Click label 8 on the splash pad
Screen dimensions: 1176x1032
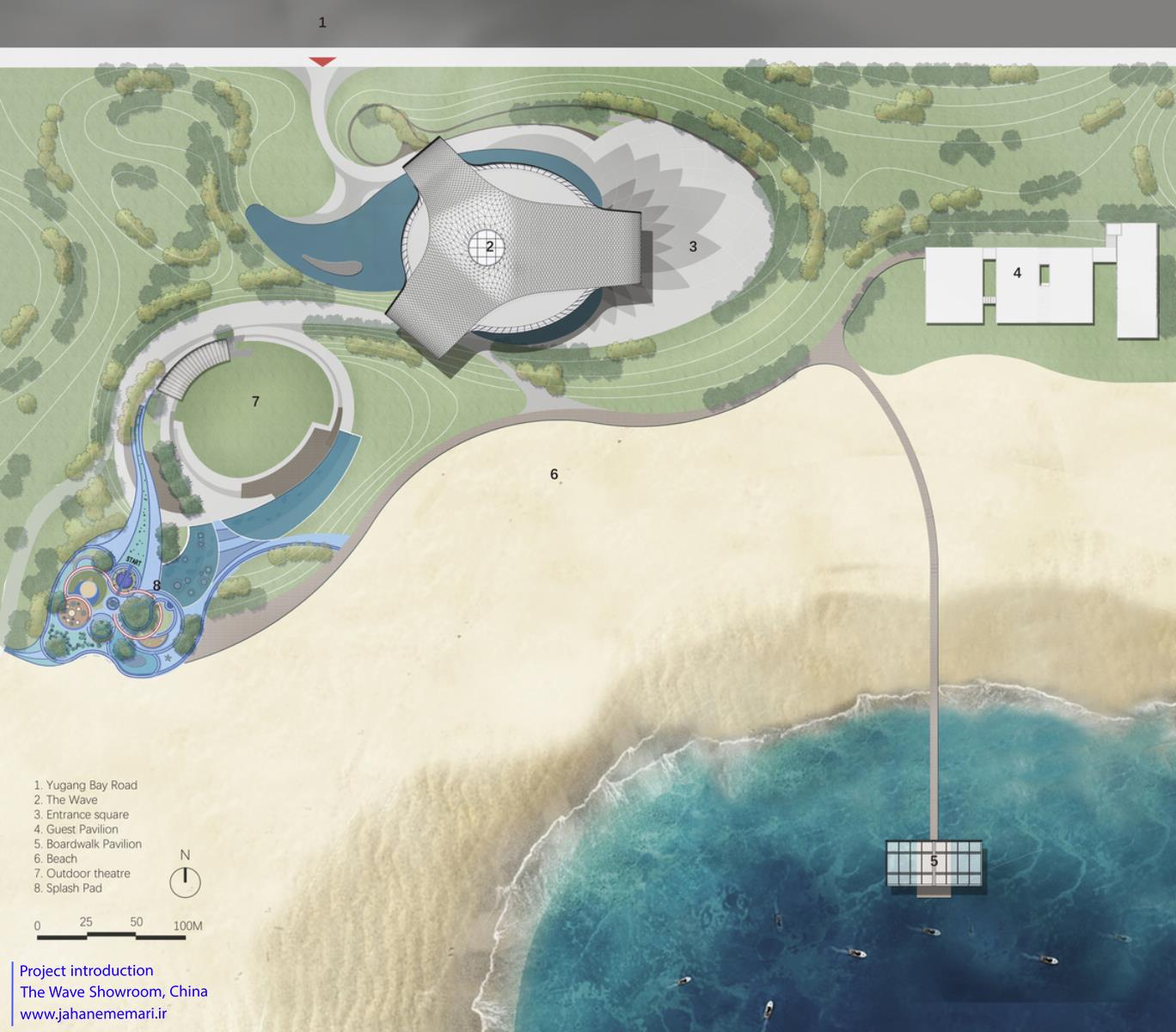coord(156,586)
